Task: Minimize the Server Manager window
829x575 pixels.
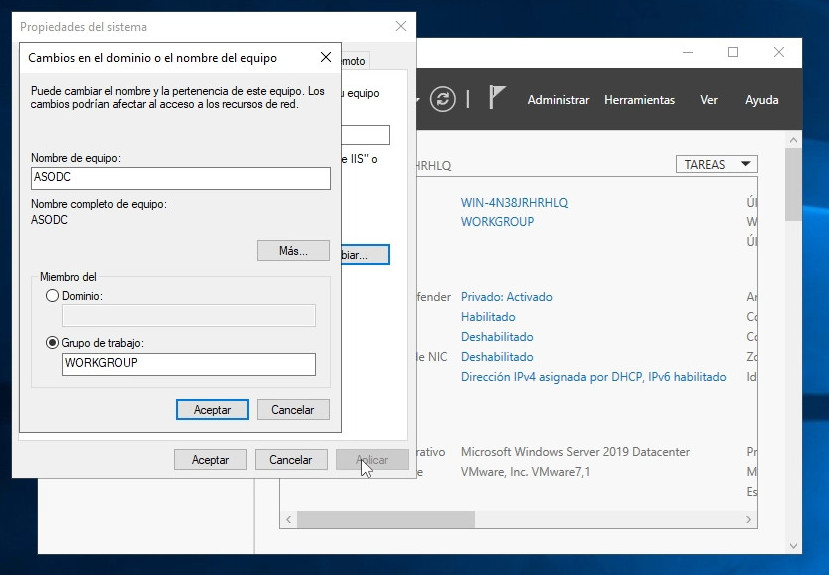Action: coord(687,52)
